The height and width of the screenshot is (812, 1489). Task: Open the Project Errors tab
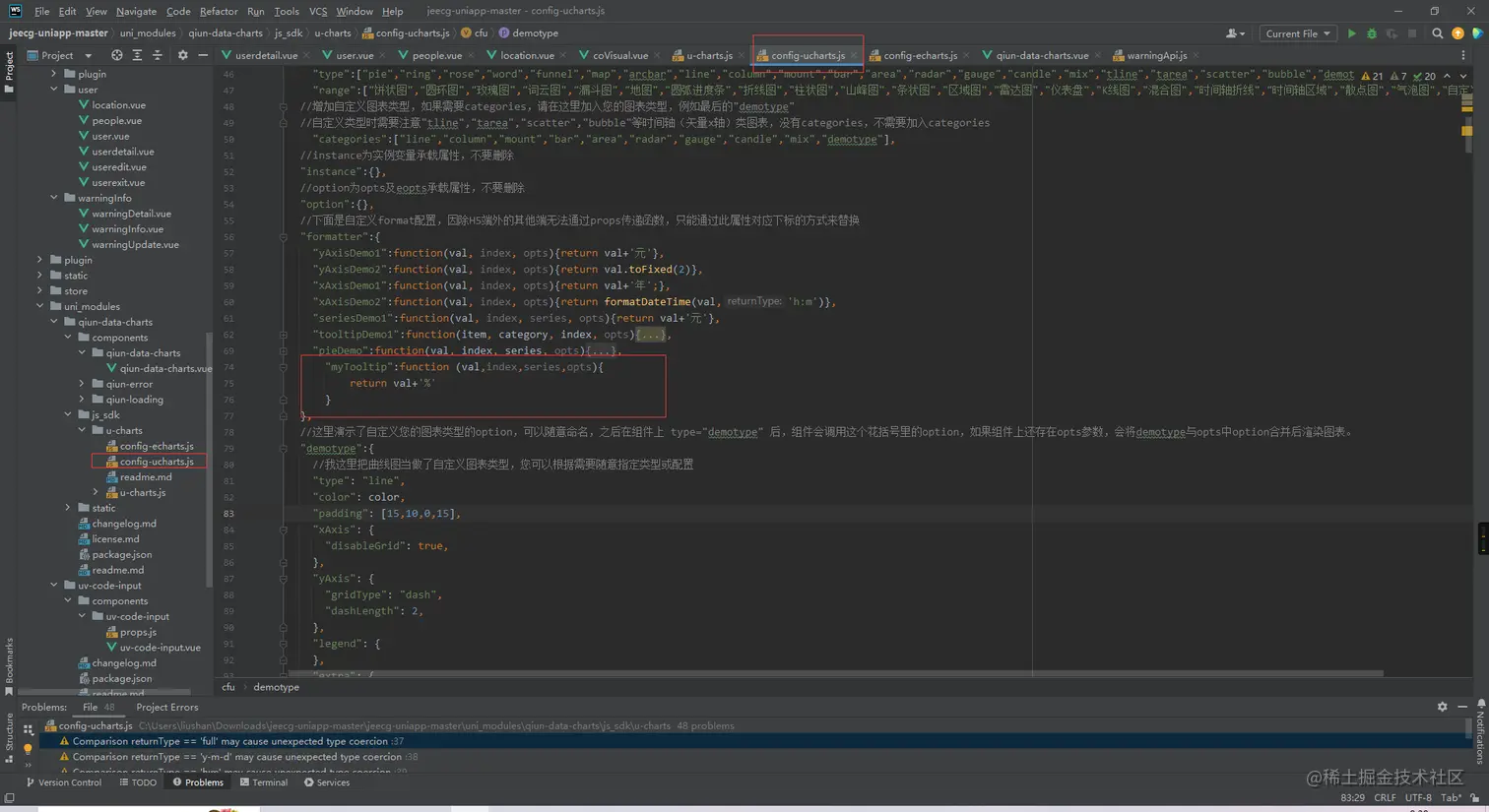pos(166,707)
